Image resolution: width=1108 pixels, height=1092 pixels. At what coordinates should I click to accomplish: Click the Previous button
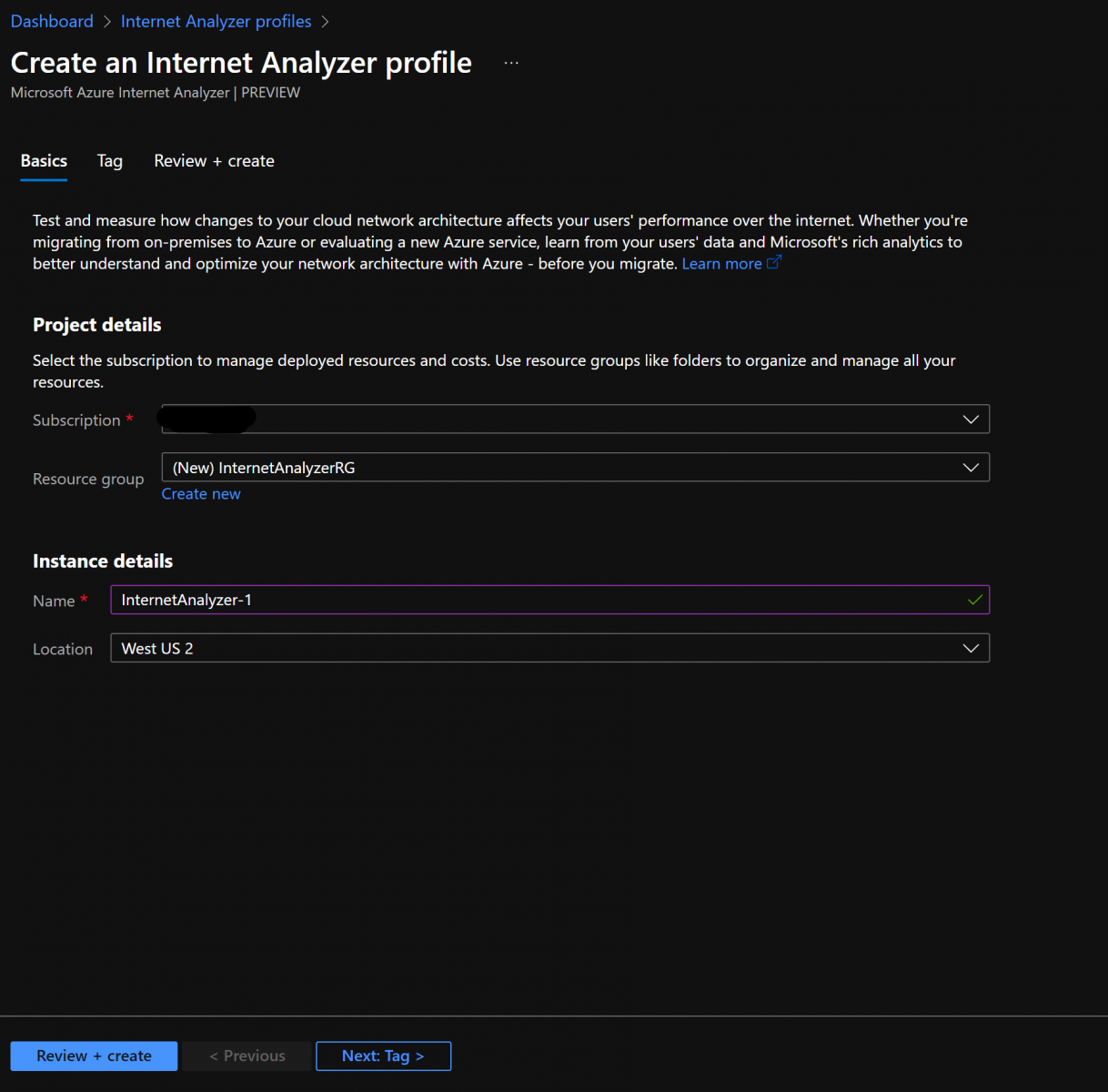pos(247,1056)
